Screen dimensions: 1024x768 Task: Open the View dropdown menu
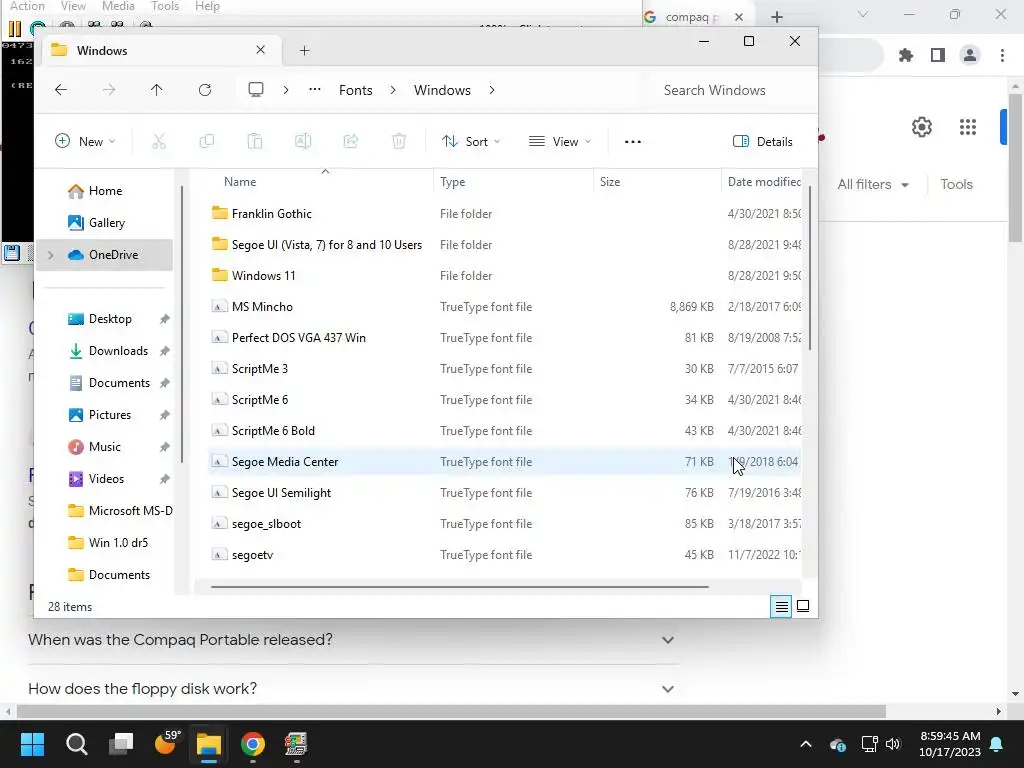(560, 142)
